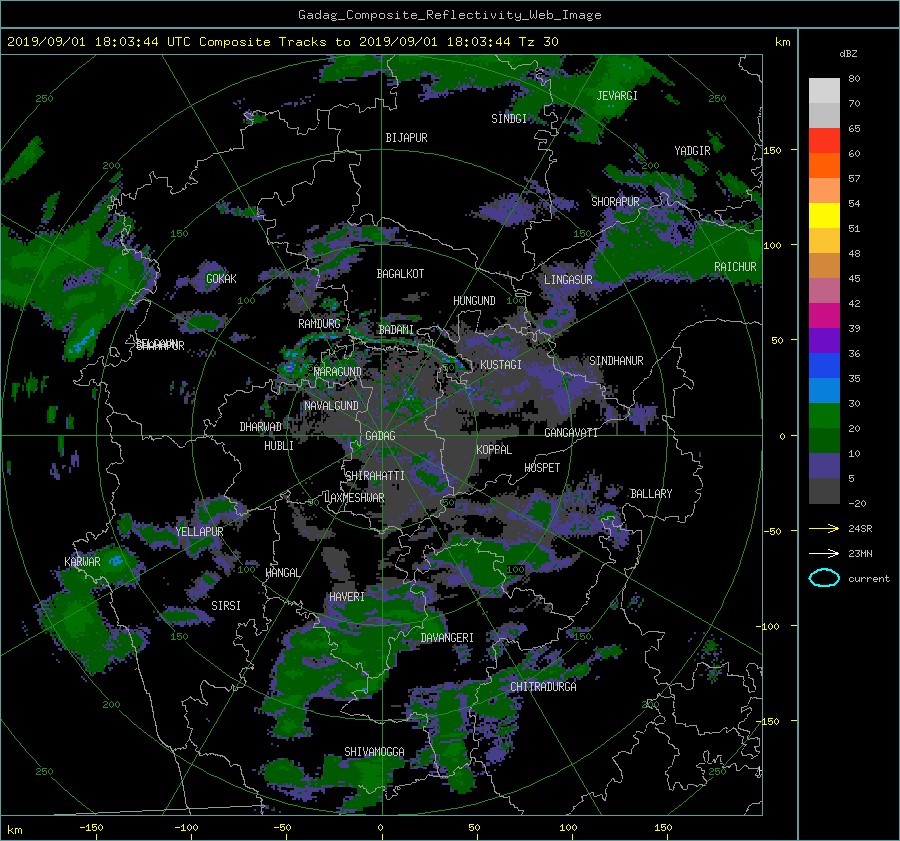Click the NAVALGUND city label

(331, 406)
